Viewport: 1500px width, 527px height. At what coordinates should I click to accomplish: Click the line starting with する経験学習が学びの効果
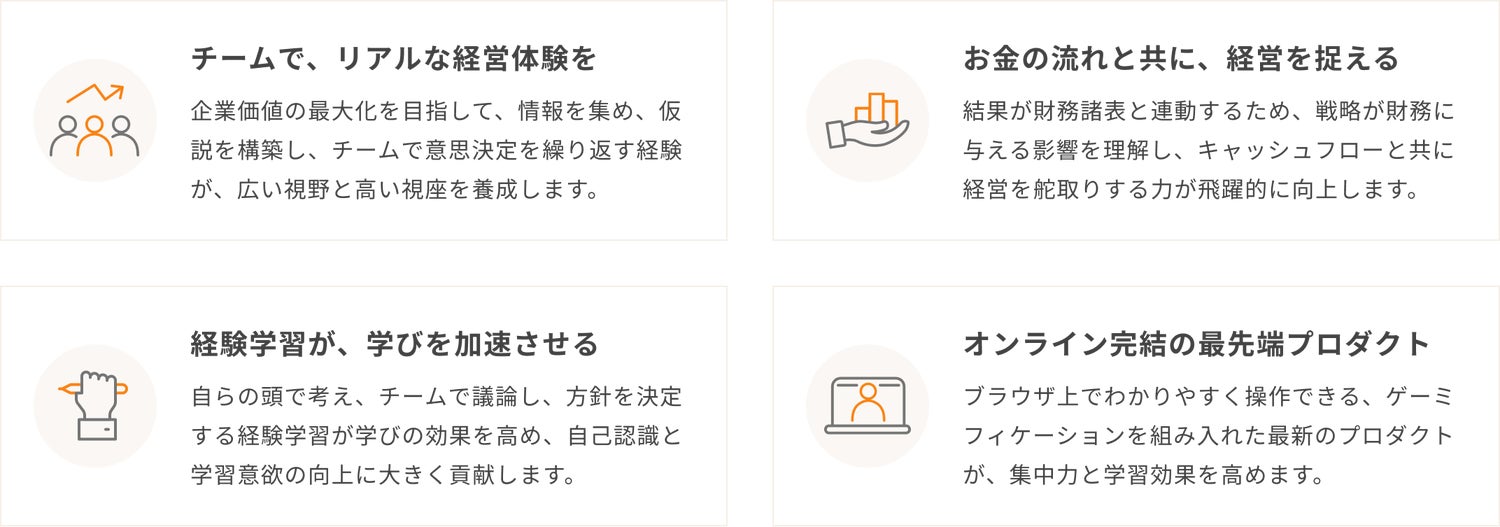tap(436, 436)
